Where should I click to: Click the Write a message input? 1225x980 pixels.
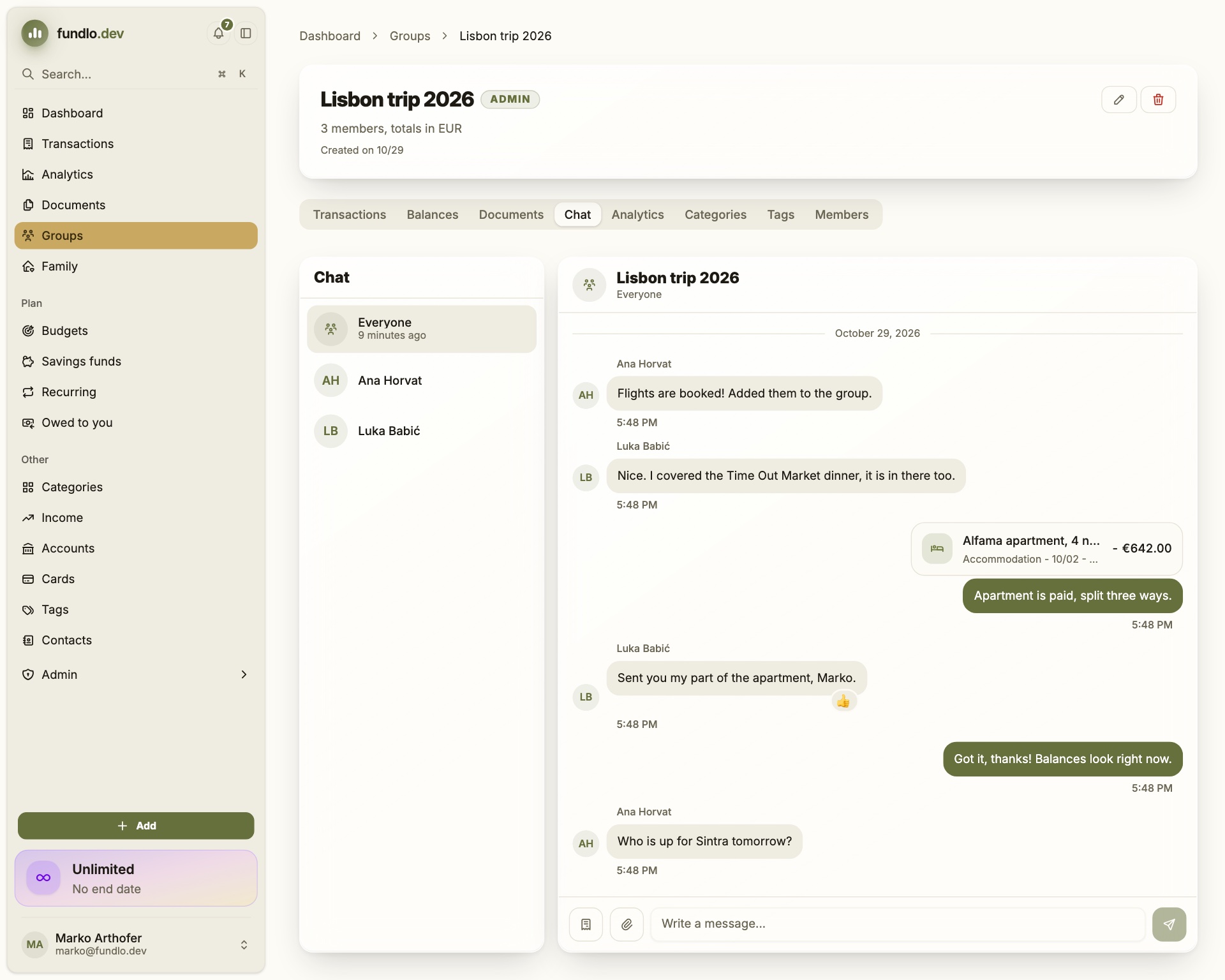898,924
